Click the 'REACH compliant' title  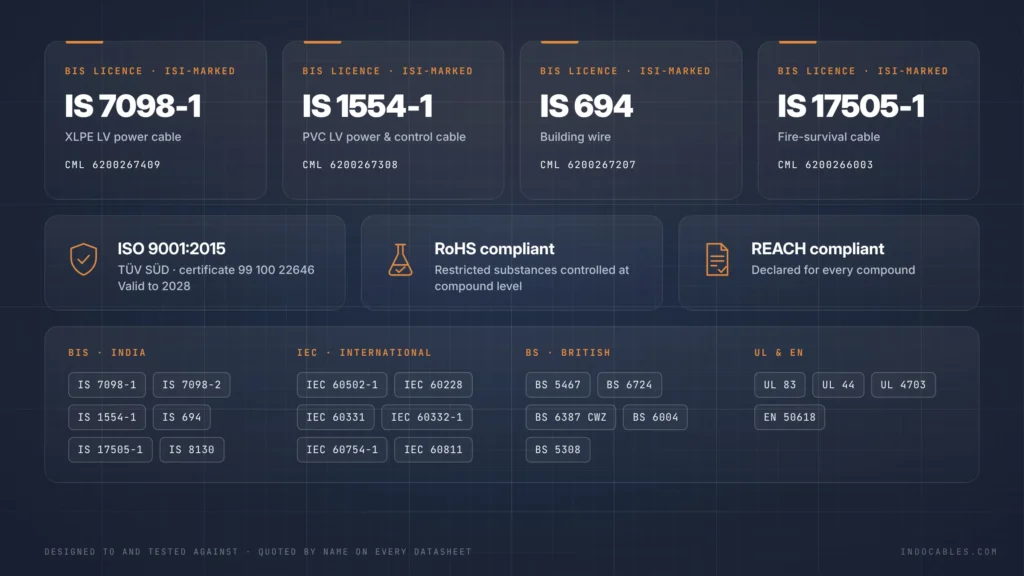818,249
